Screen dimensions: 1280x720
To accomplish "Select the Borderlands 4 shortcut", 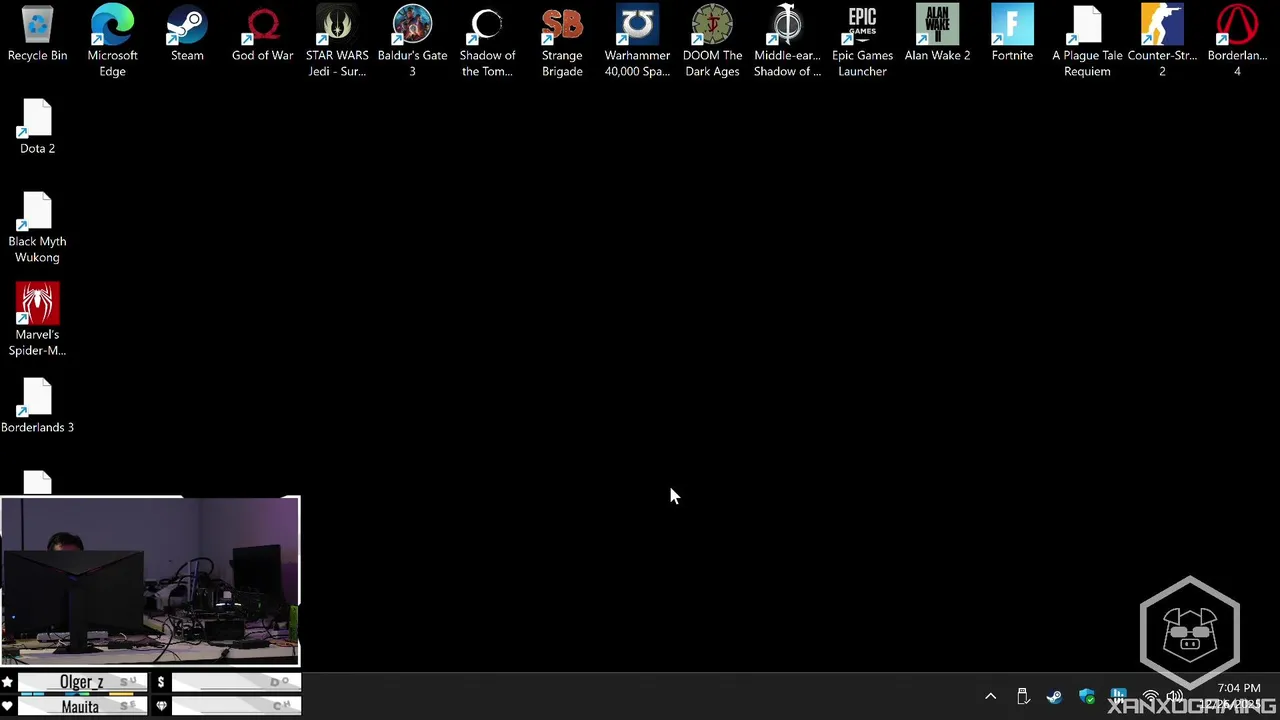I will [x=1237, y=40].
